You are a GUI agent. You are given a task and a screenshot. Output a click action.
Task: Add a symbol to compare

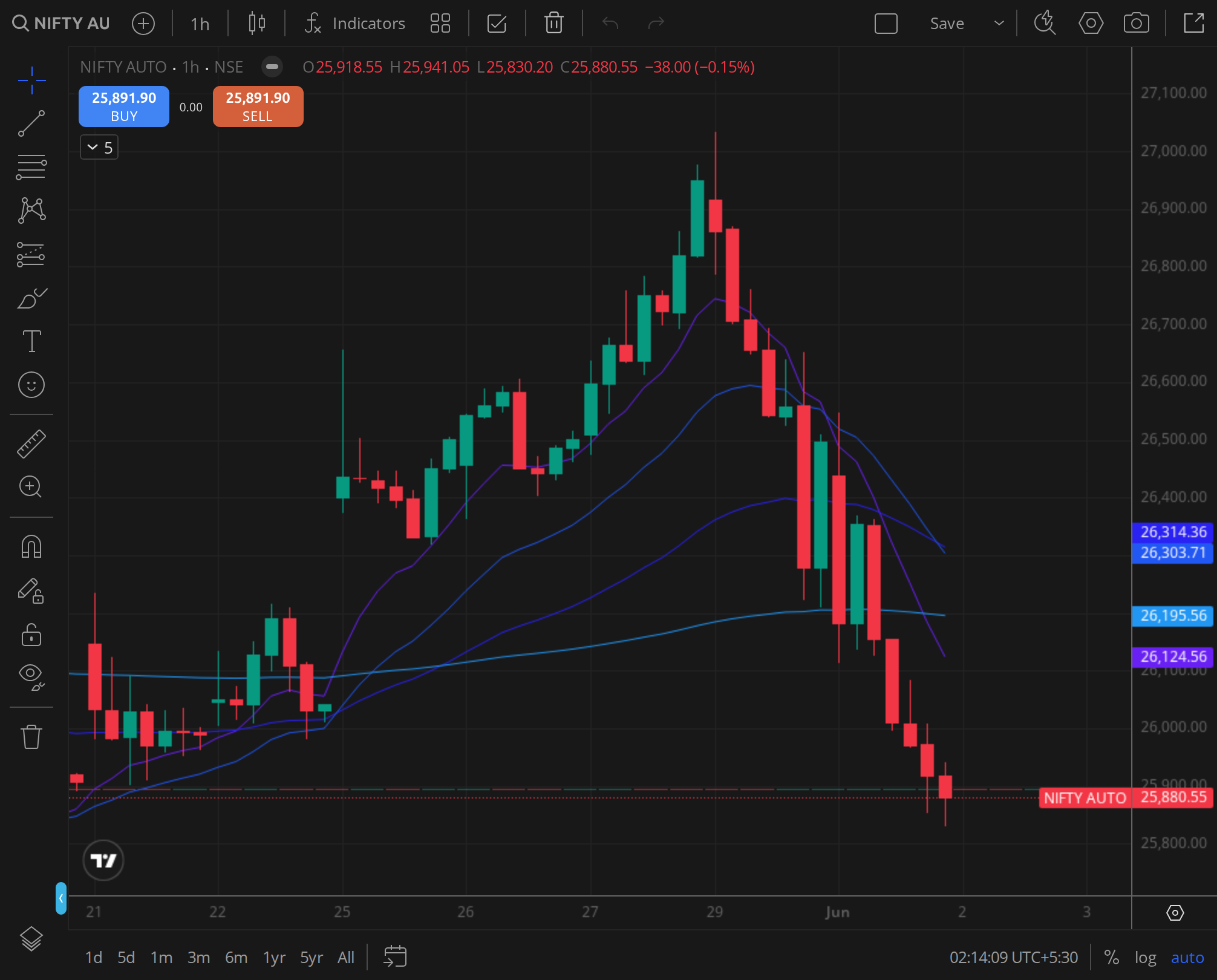pos(143,24)
